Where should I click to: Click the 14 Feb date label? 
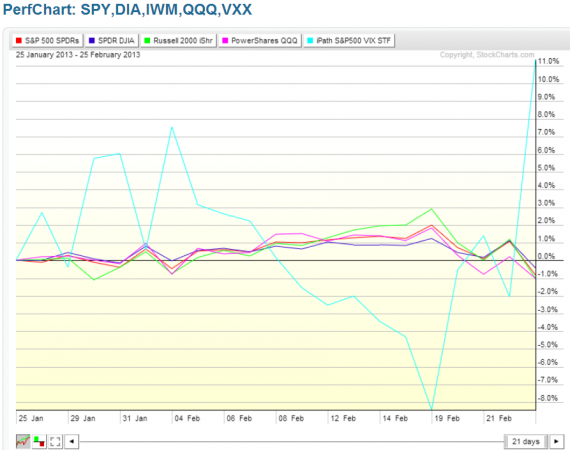[395, 418]
